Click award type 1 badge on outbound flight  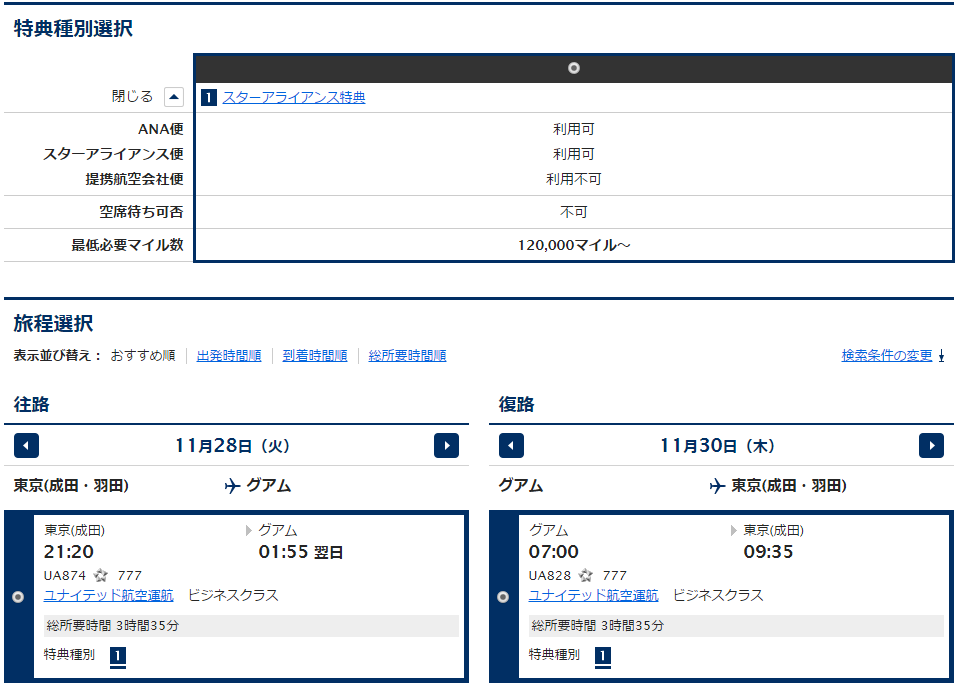pos(118,656)
